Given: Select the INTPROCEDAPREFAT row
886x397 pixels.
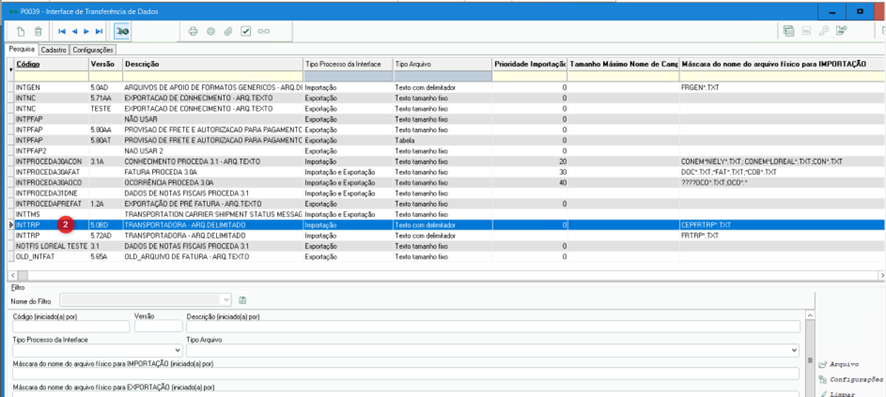Looking at the screenshot, I should [446, 204].
